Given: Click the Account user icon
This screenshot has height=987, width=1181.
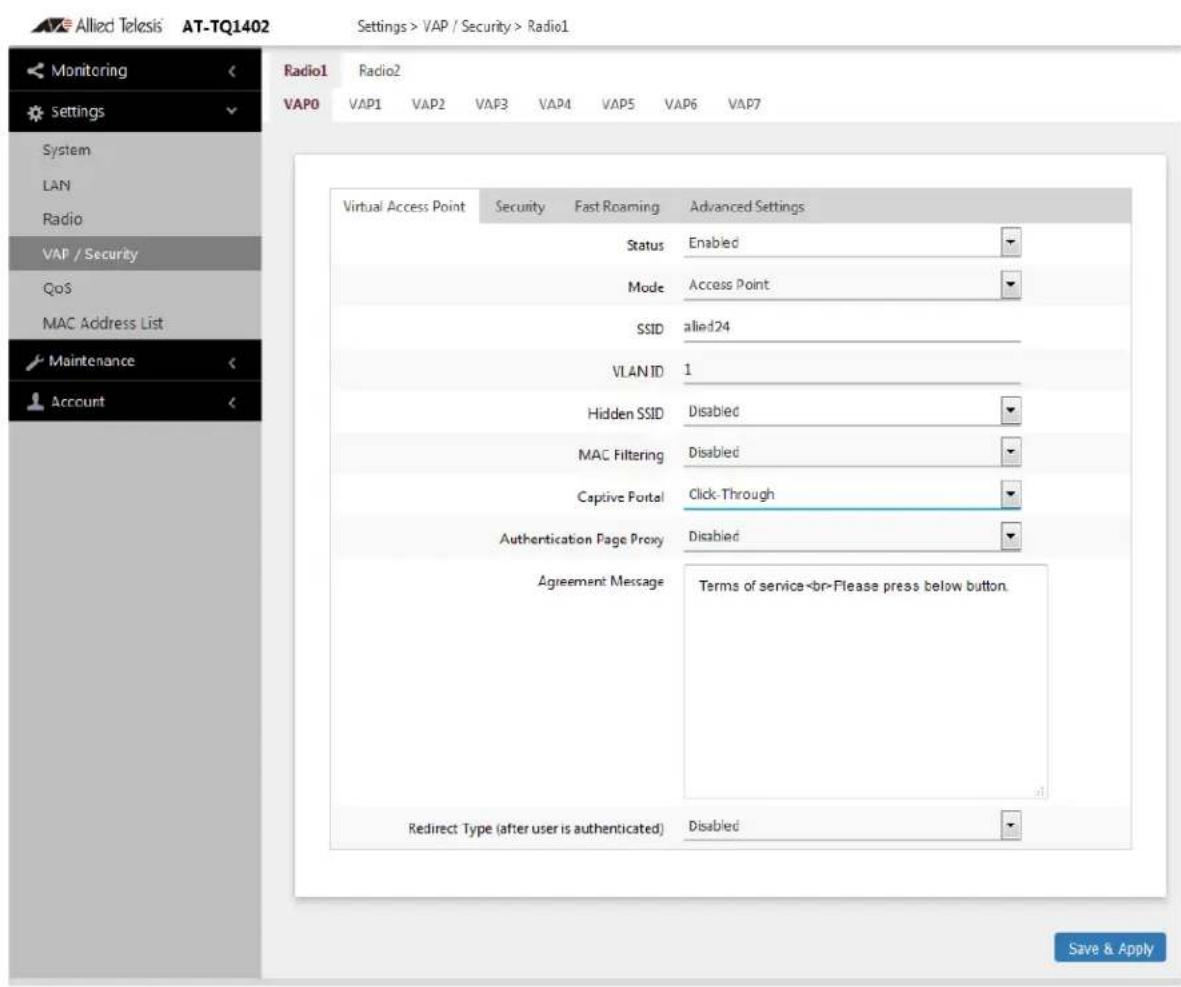Looking at the screenshot, I should (35, 402).
